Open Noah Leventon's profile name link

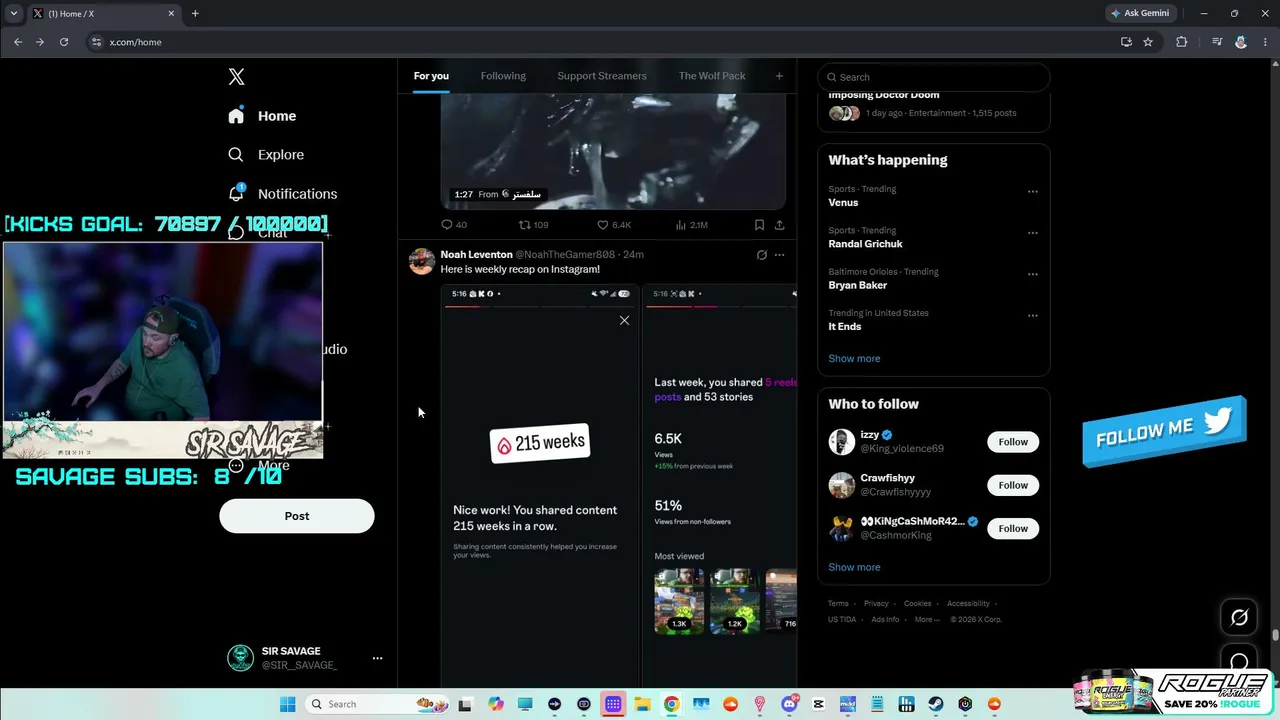[476, 255]
